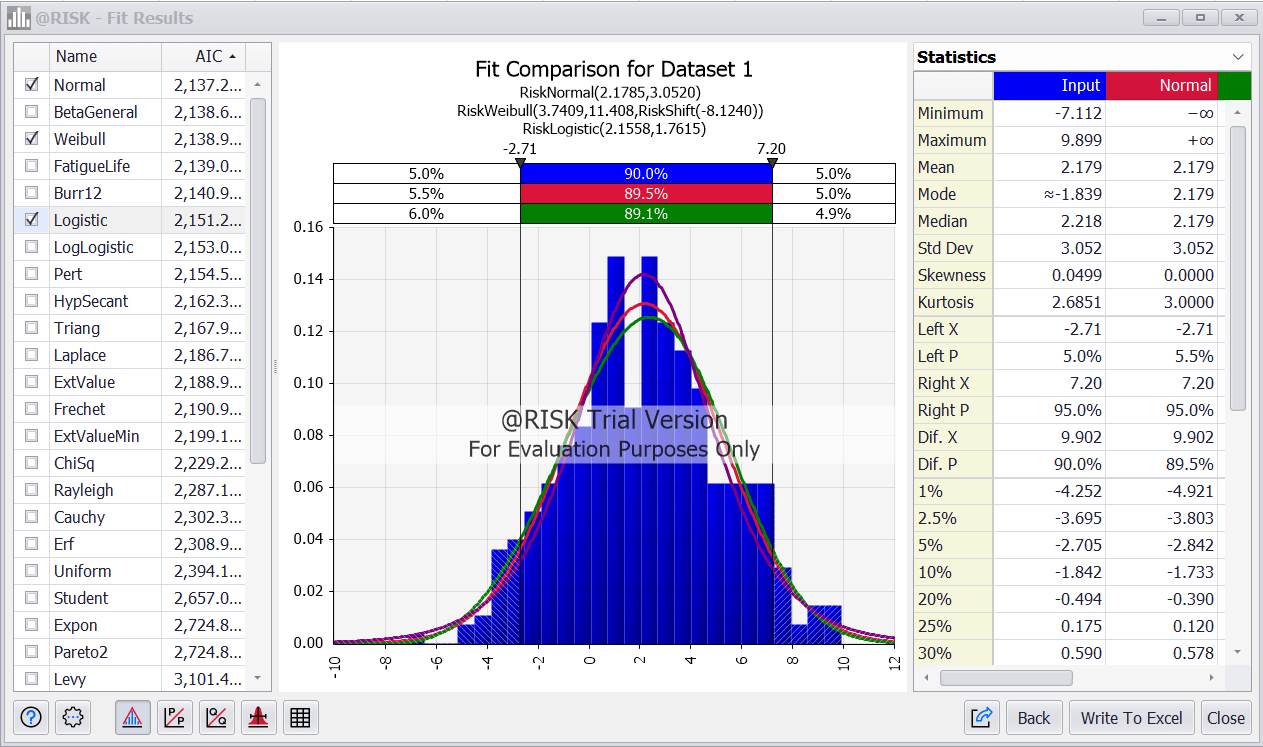
Task: Uncheck the Weibull distribution fit
Action: pos(31,140)
